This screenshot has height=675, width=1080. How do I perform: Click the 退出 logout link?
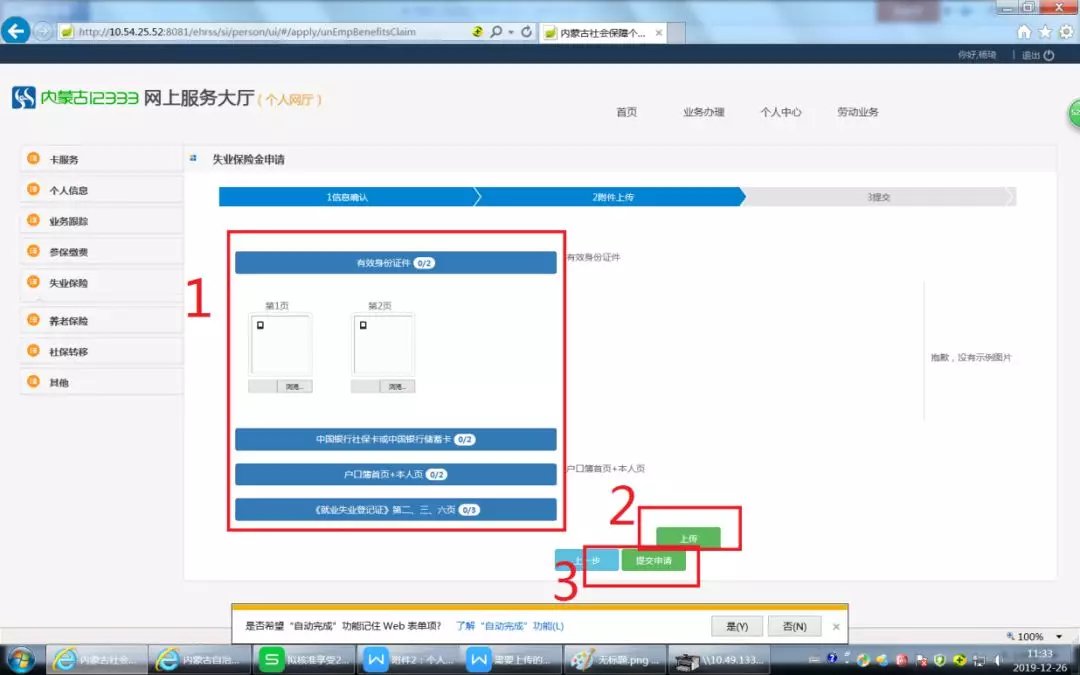click(x=1030, y=55)
